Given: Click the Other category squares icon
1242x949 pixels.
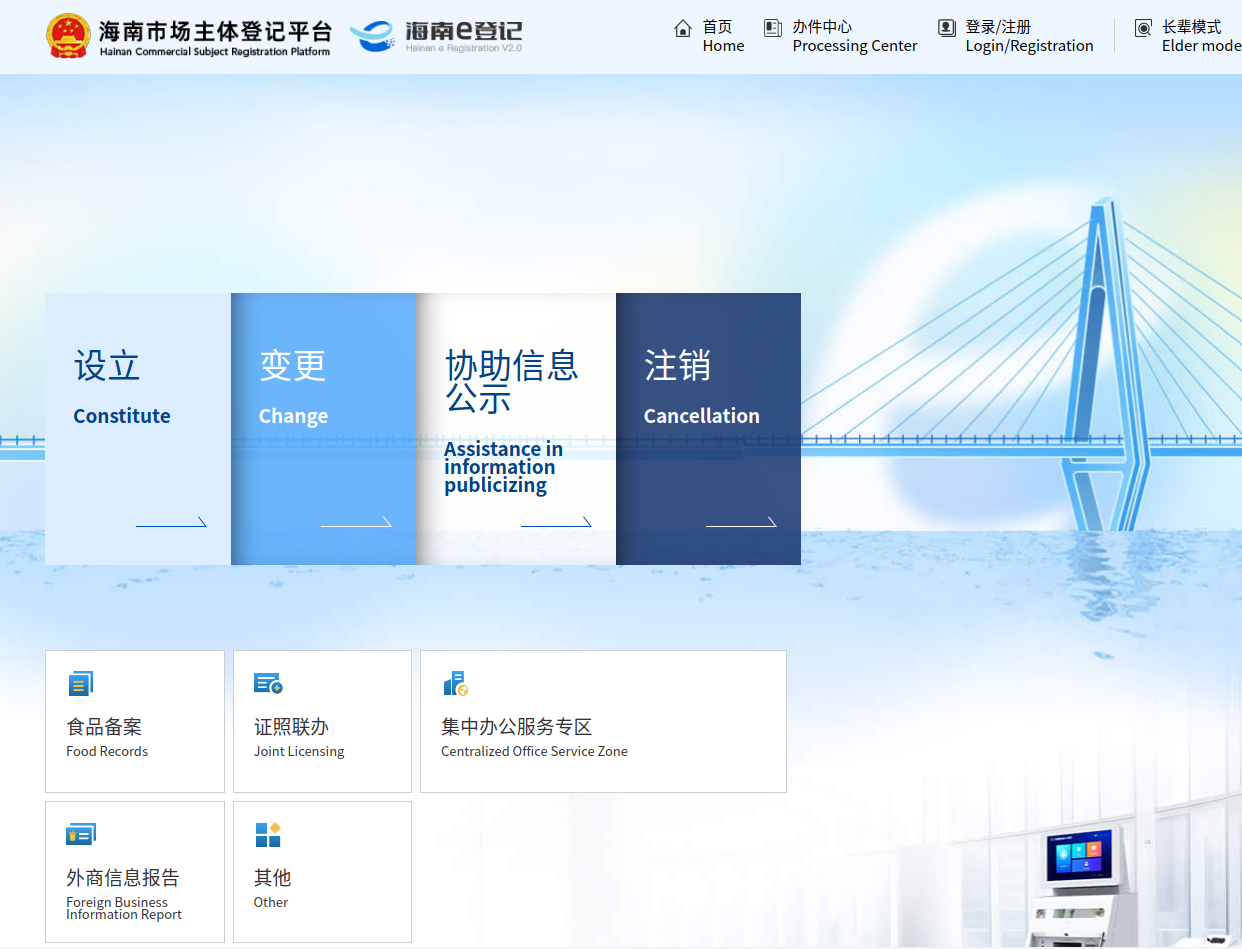Looking at the screenshot, I should pyautogui.click(x=268, y=834).
